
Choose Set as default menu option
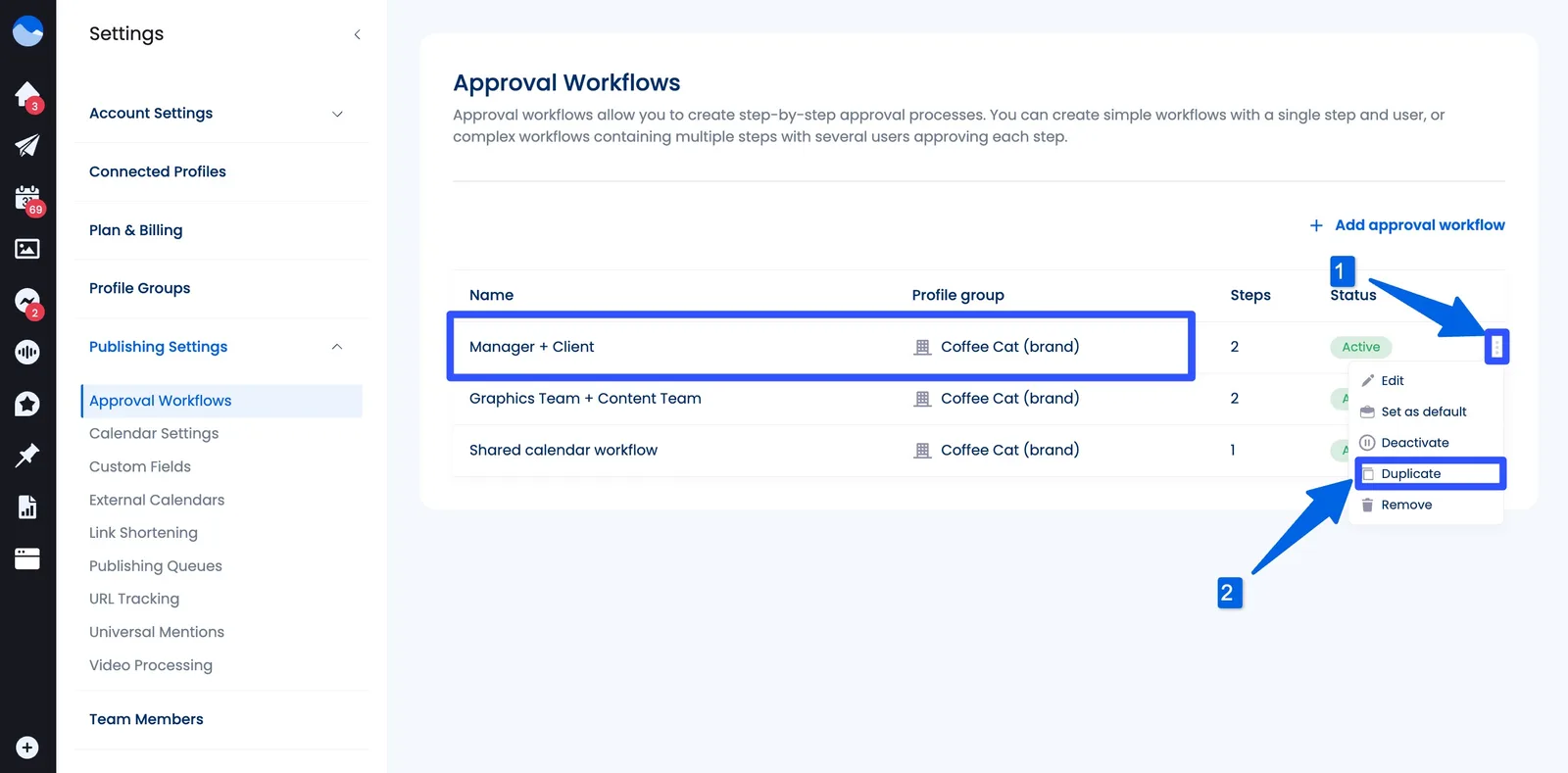(x=1423, y=411)
